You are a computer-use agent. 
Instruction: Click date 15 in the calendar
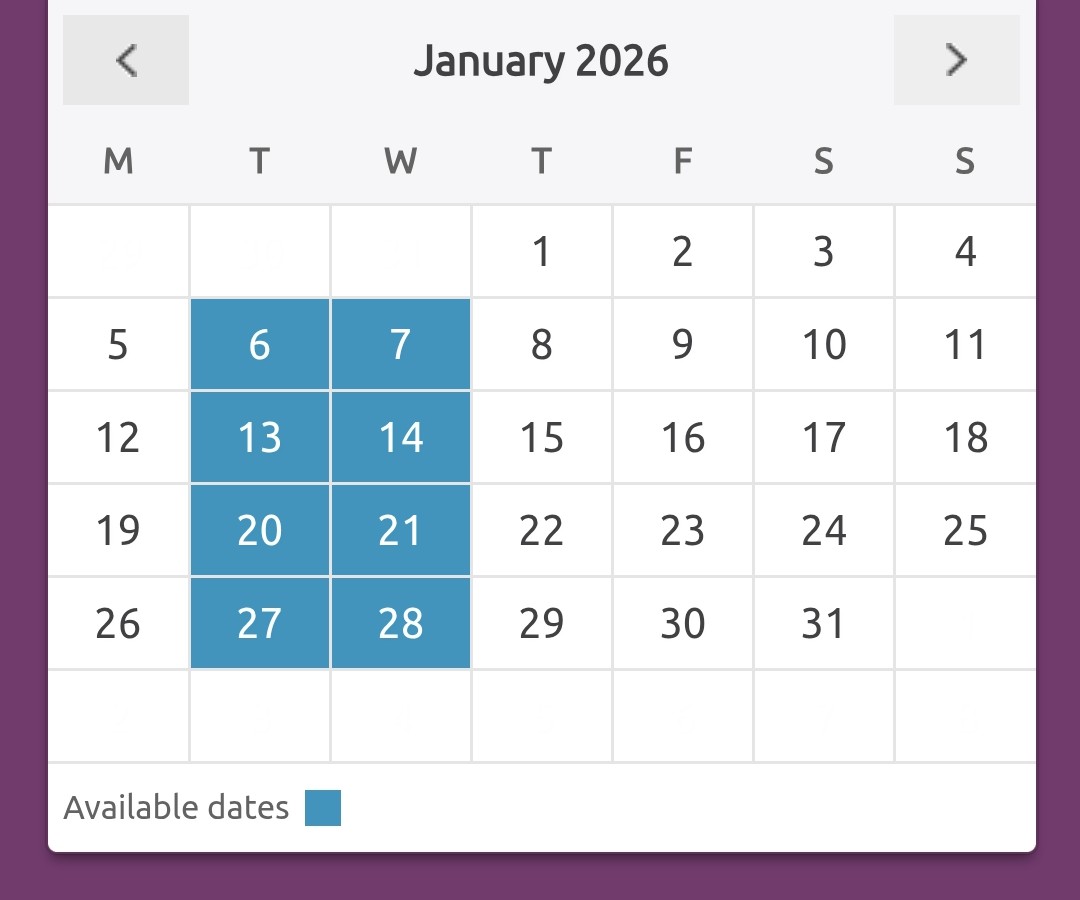pyautogui.click(x=542, y=437)
